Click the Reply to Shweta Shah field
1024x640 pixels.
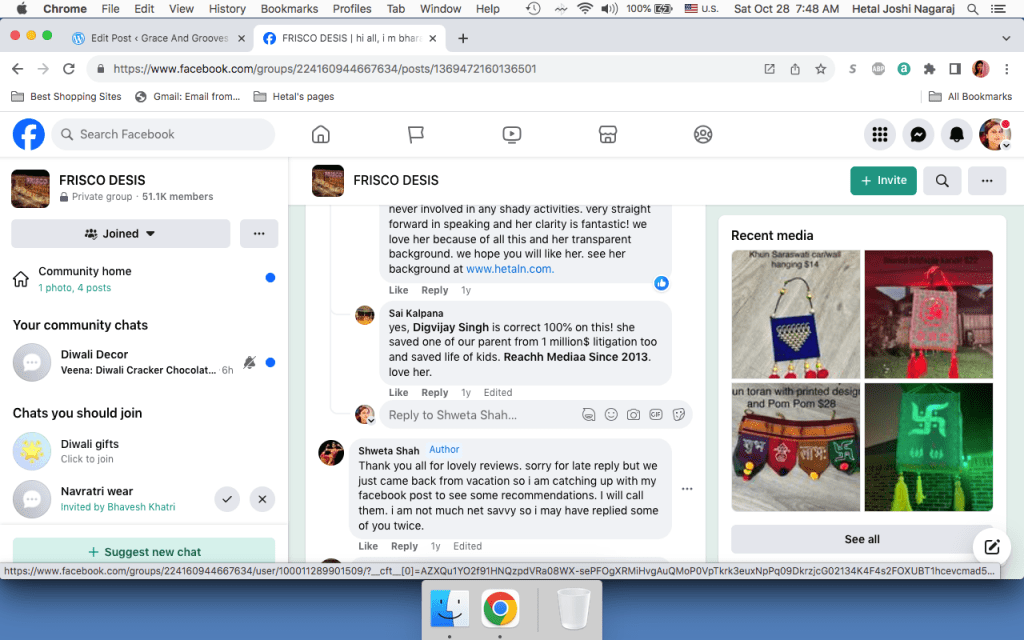click(480, 415)
